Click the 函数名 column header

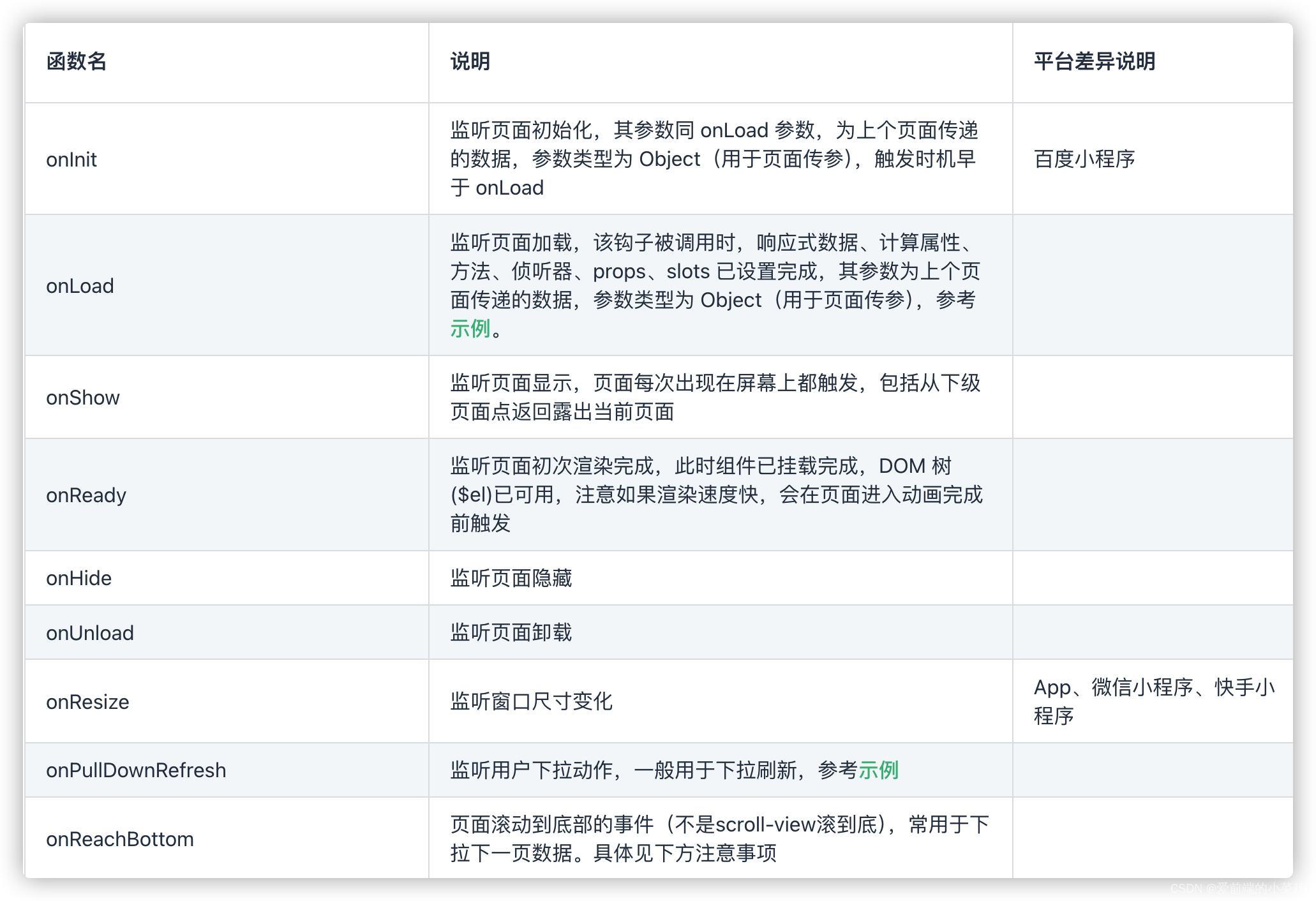click(x=77, y=61)
